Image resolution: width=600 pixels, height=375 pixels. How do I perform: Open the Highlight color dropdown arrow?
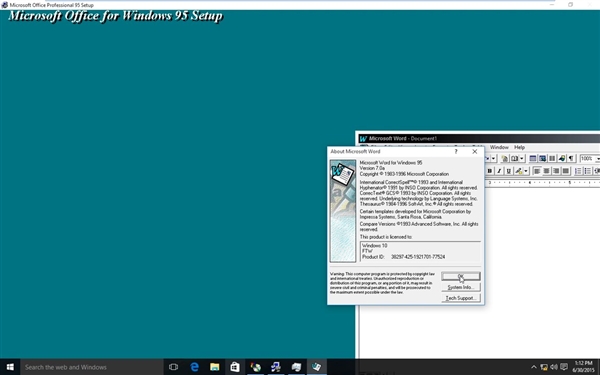[x=526, y=171]
